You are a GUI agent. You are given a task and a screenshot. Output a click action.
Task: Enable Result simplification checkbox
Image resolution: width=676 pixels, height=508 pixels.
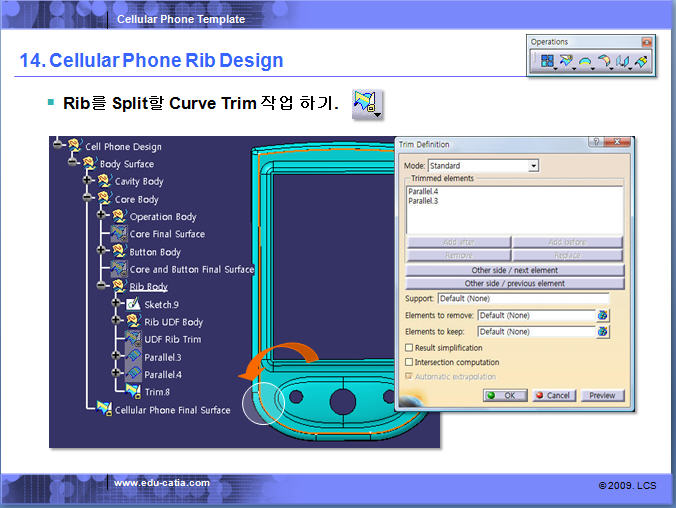point(408,347)
